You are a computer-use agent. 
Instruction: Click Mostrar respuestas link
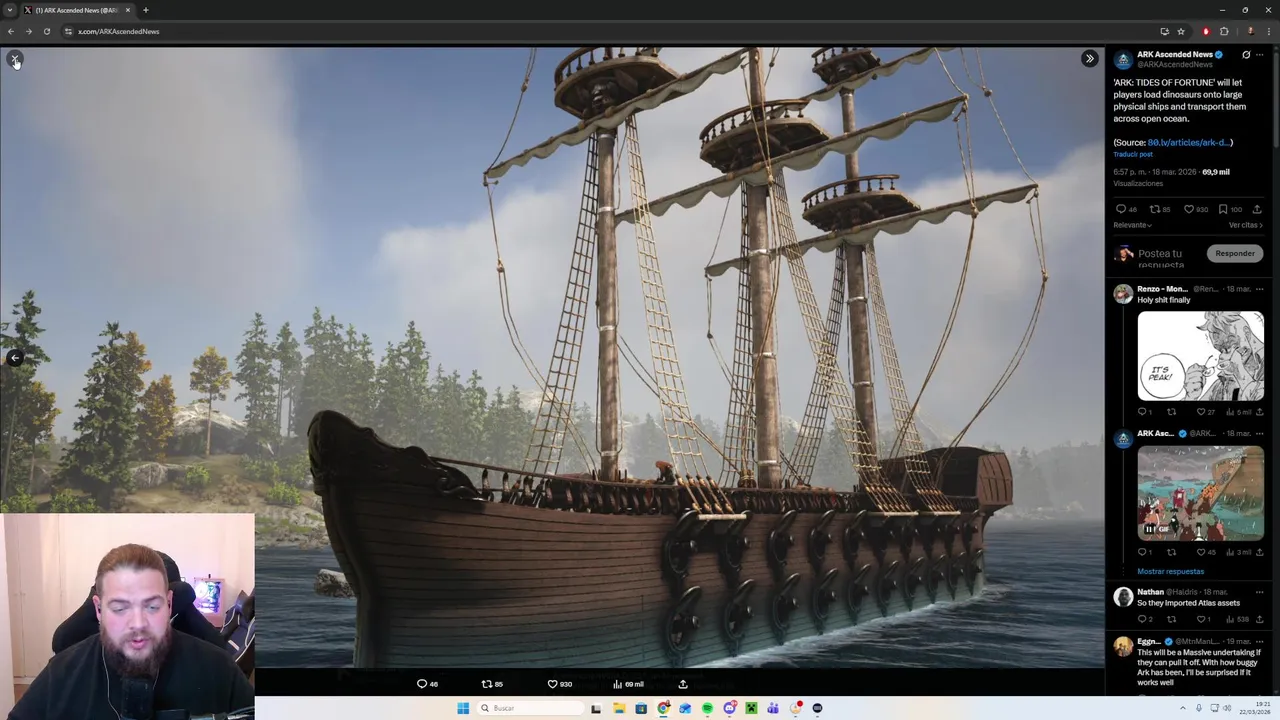[1170, 571]
